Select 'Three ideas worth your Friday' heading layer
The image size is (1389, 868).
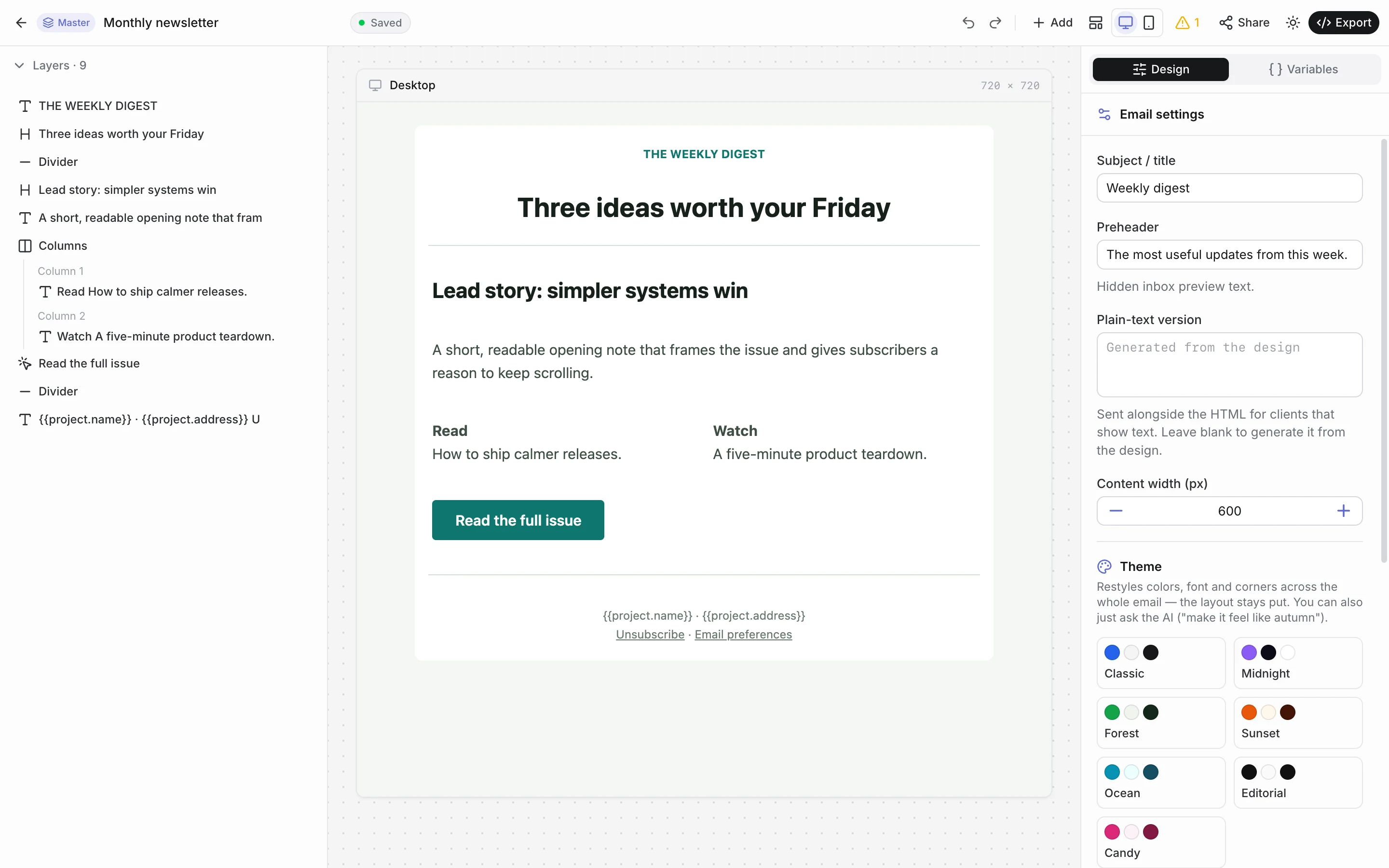pyautogui.click(x=163, y=134)
